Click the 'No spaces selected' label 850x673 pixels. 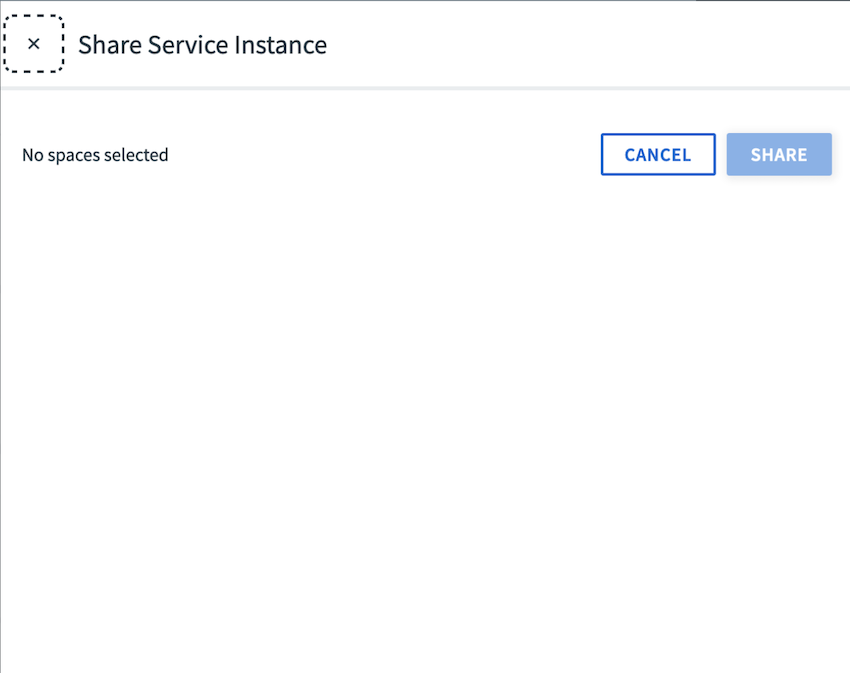coord(95,155)
